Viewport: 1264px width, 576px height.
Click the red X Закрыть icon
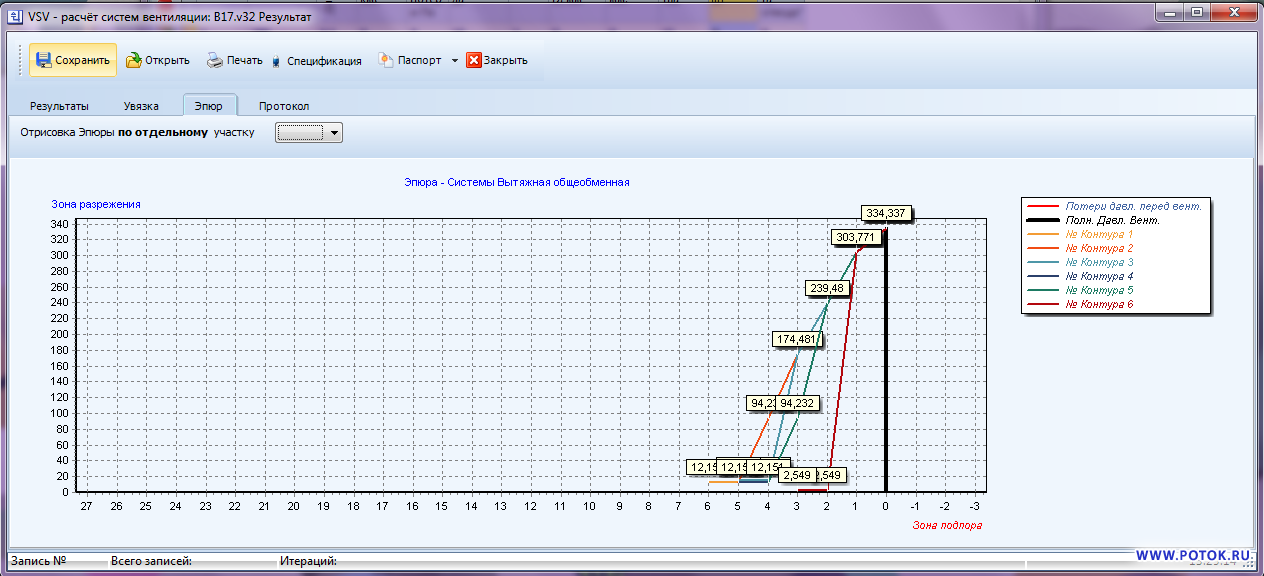pos(474,60)
